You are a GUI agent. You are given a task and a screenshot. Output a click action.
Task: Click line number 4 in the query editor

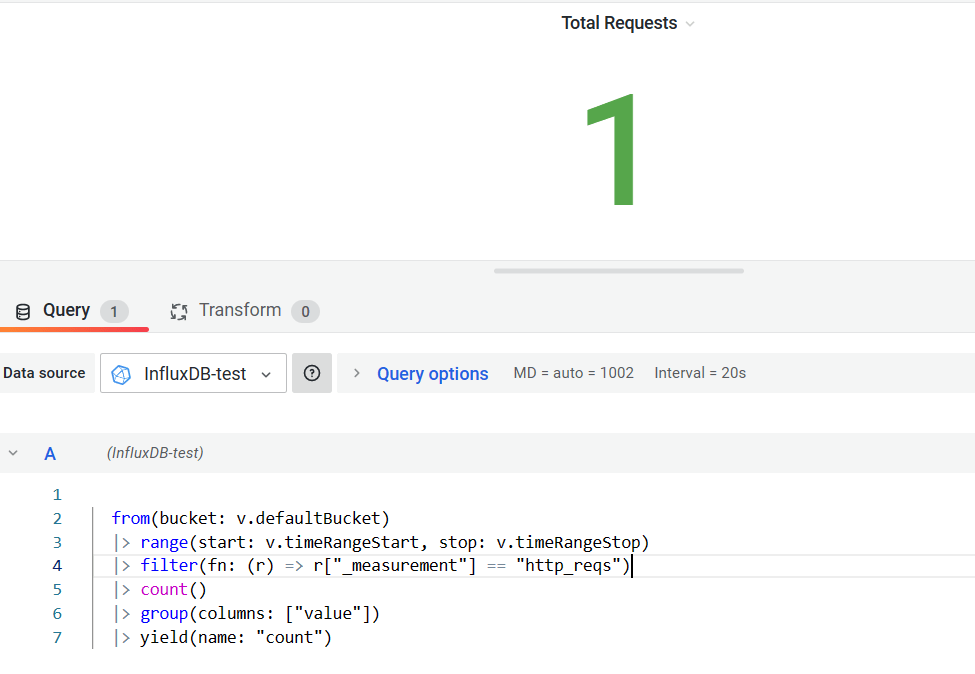[x=57, y=565]
